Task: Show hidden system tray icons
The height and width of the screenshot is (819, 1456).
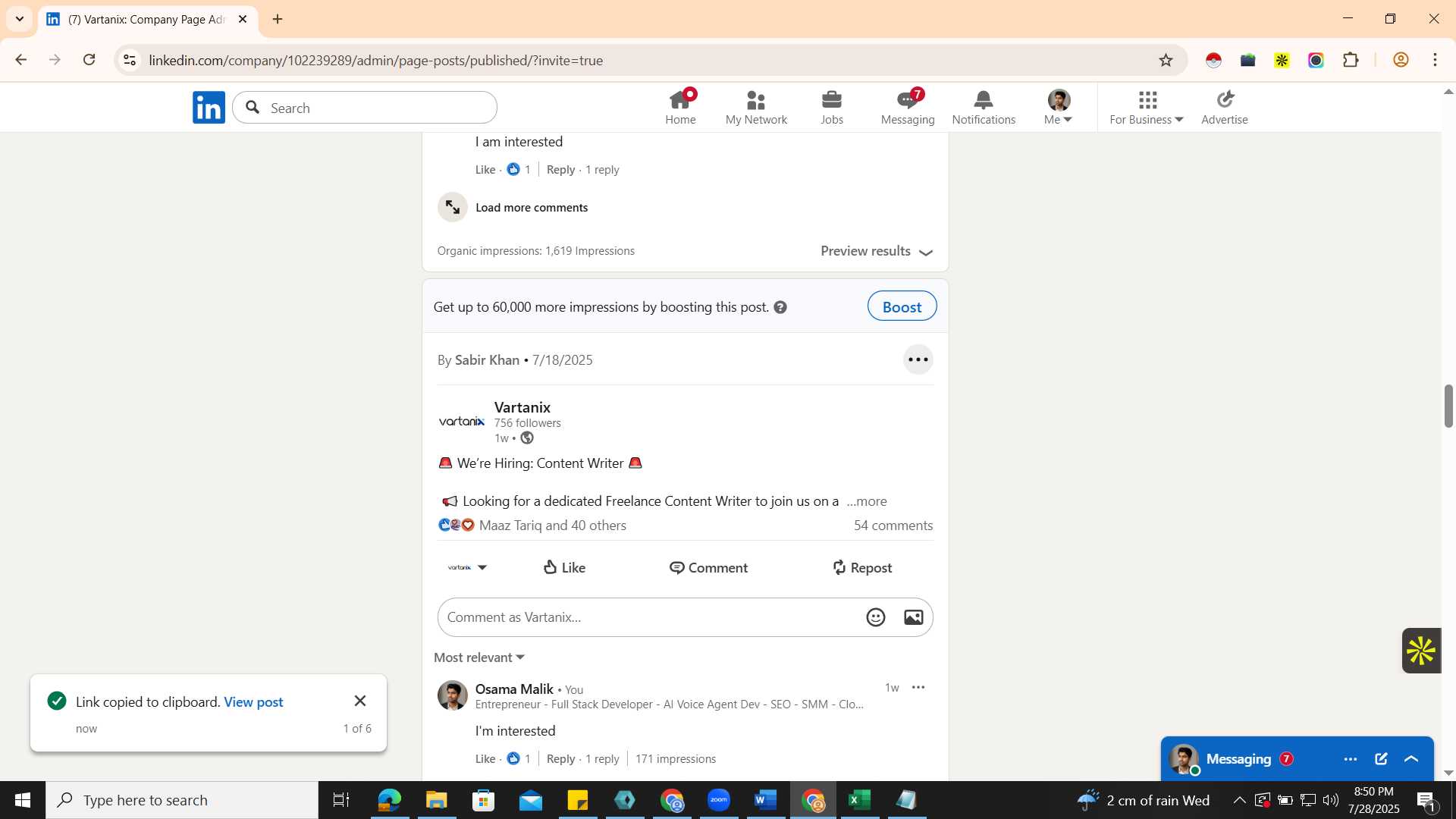Action: [x=1238, y=800]
